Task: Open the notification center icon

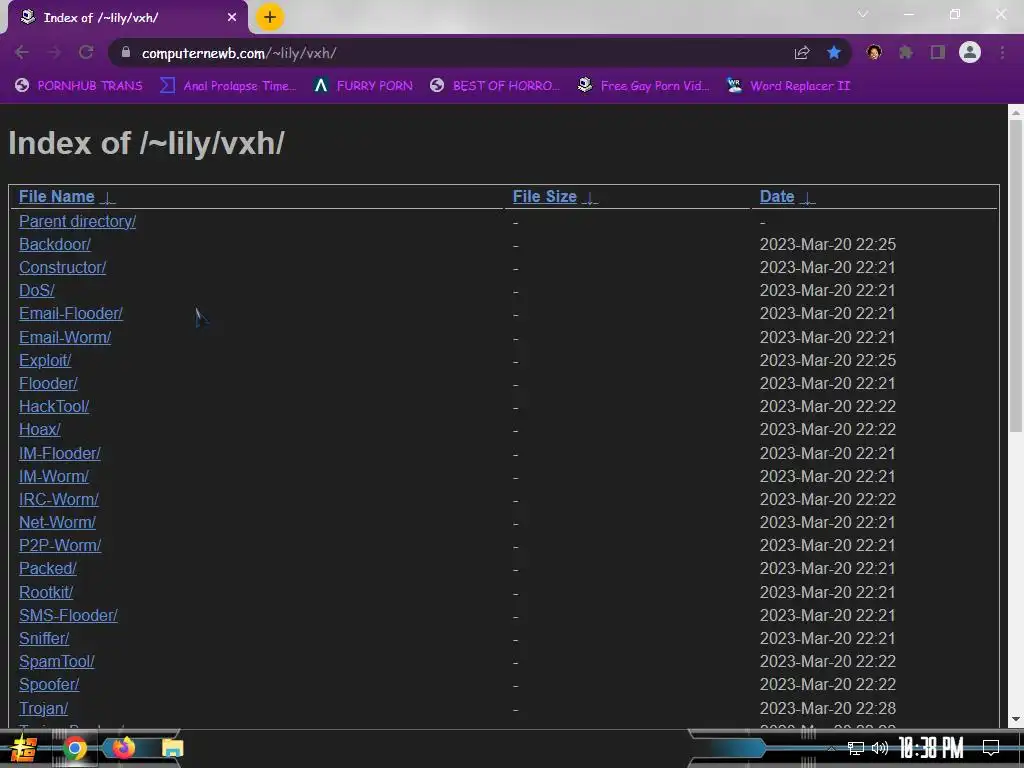Action: click(x=991, y=748)
